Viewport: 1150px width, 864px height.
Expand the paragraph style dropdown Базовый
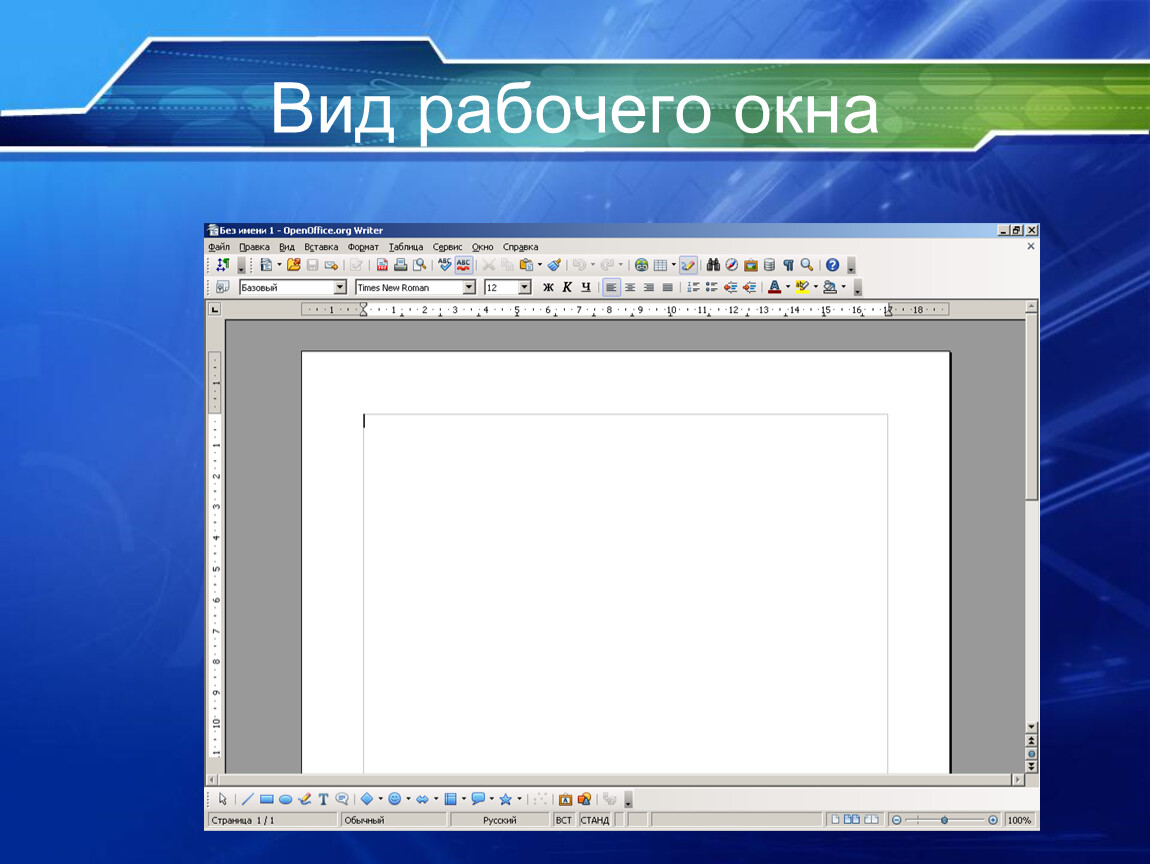pyautogui.click(x=339, y=287)
